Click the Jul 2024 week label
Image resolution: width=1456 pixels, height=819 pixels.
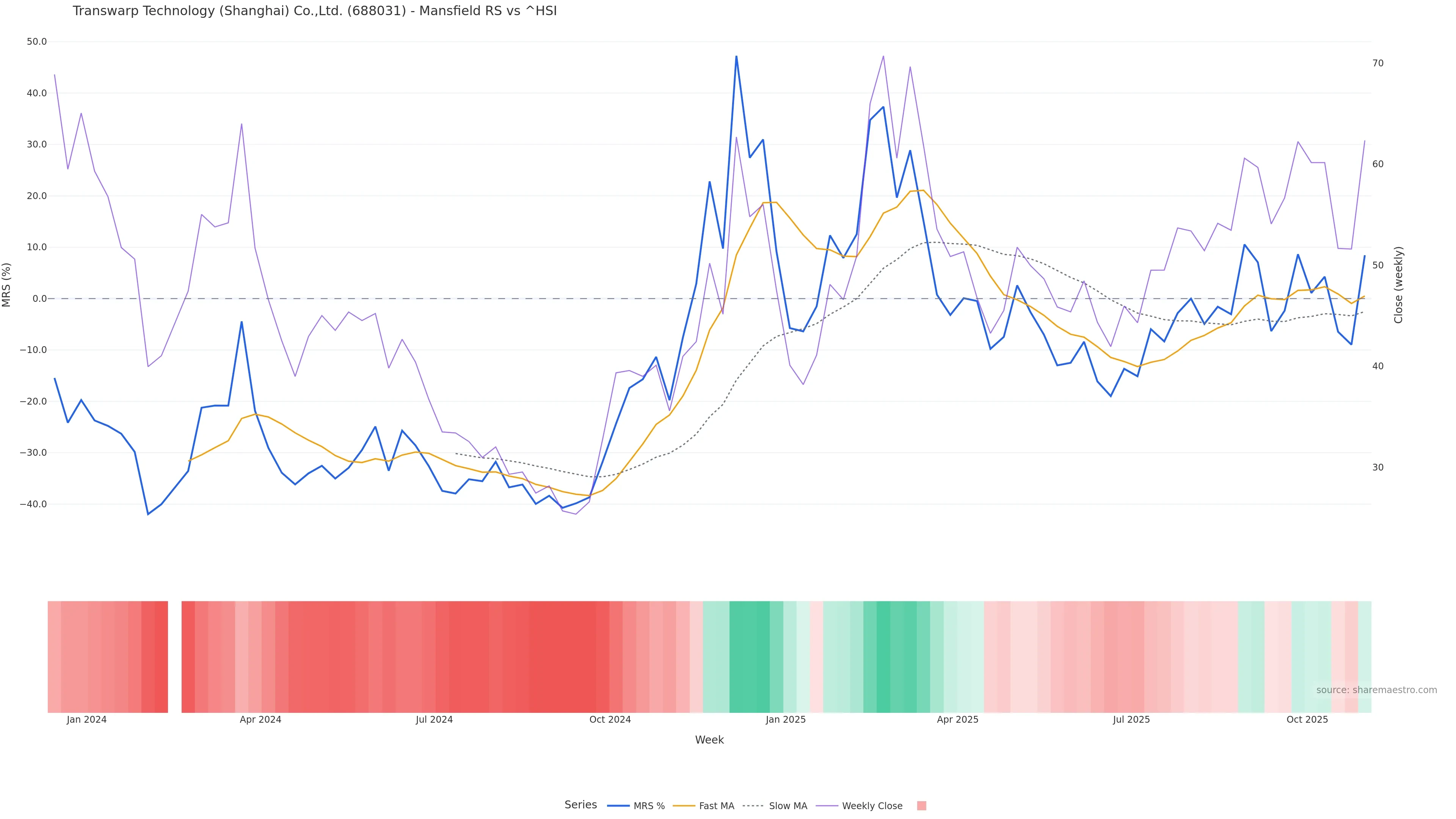click(x=434, y=720)
